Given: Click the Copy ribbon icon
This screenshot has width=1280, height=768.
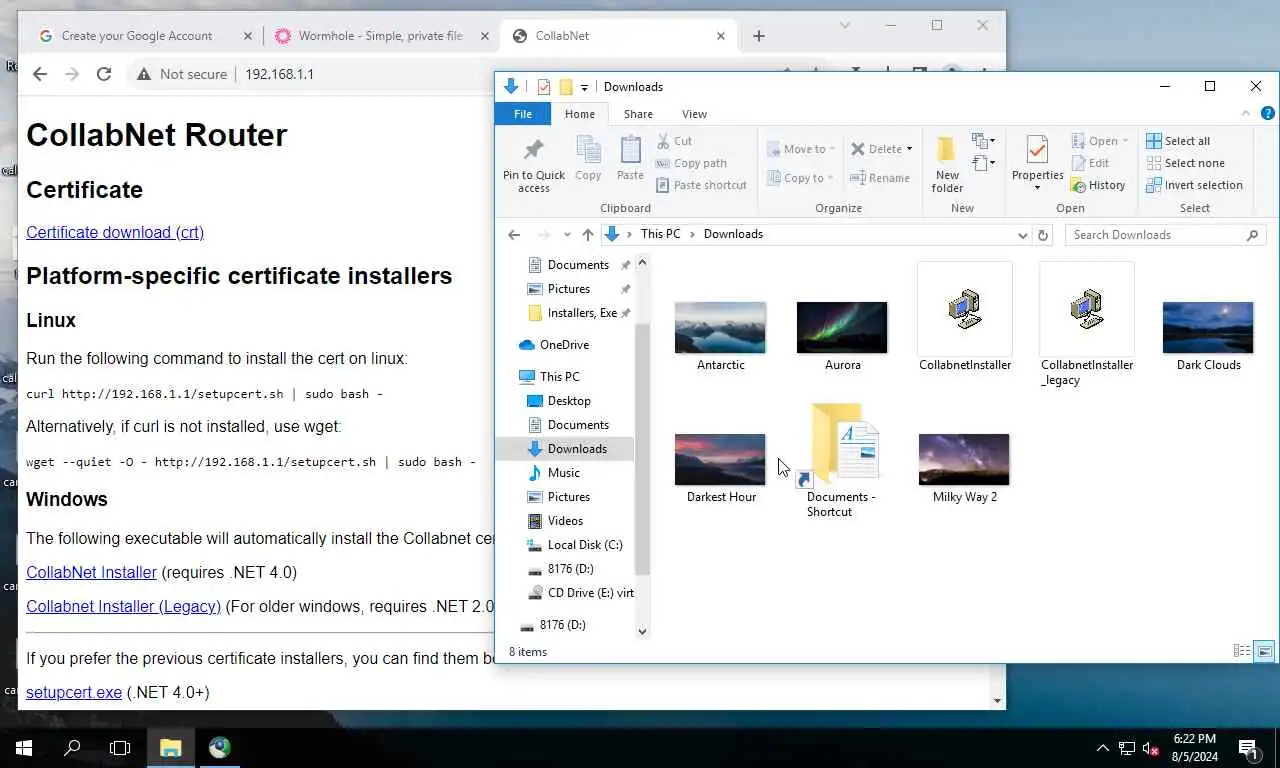Looking at the screenshot, I should point(588,160).
